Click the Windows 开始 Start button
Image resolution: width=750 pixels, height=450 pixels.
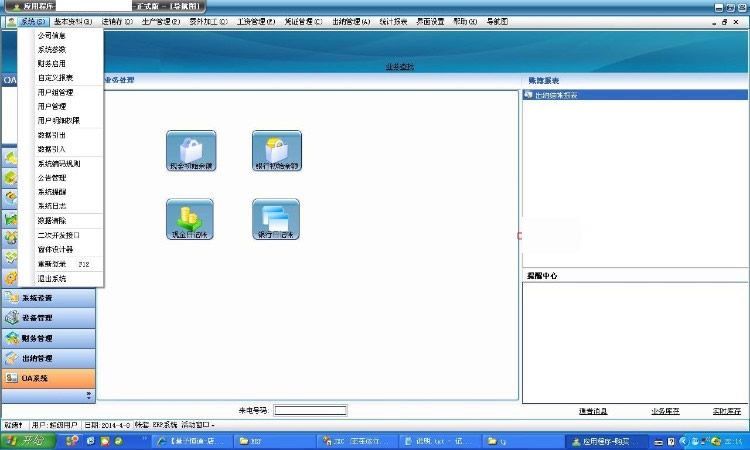pos(28,441)
